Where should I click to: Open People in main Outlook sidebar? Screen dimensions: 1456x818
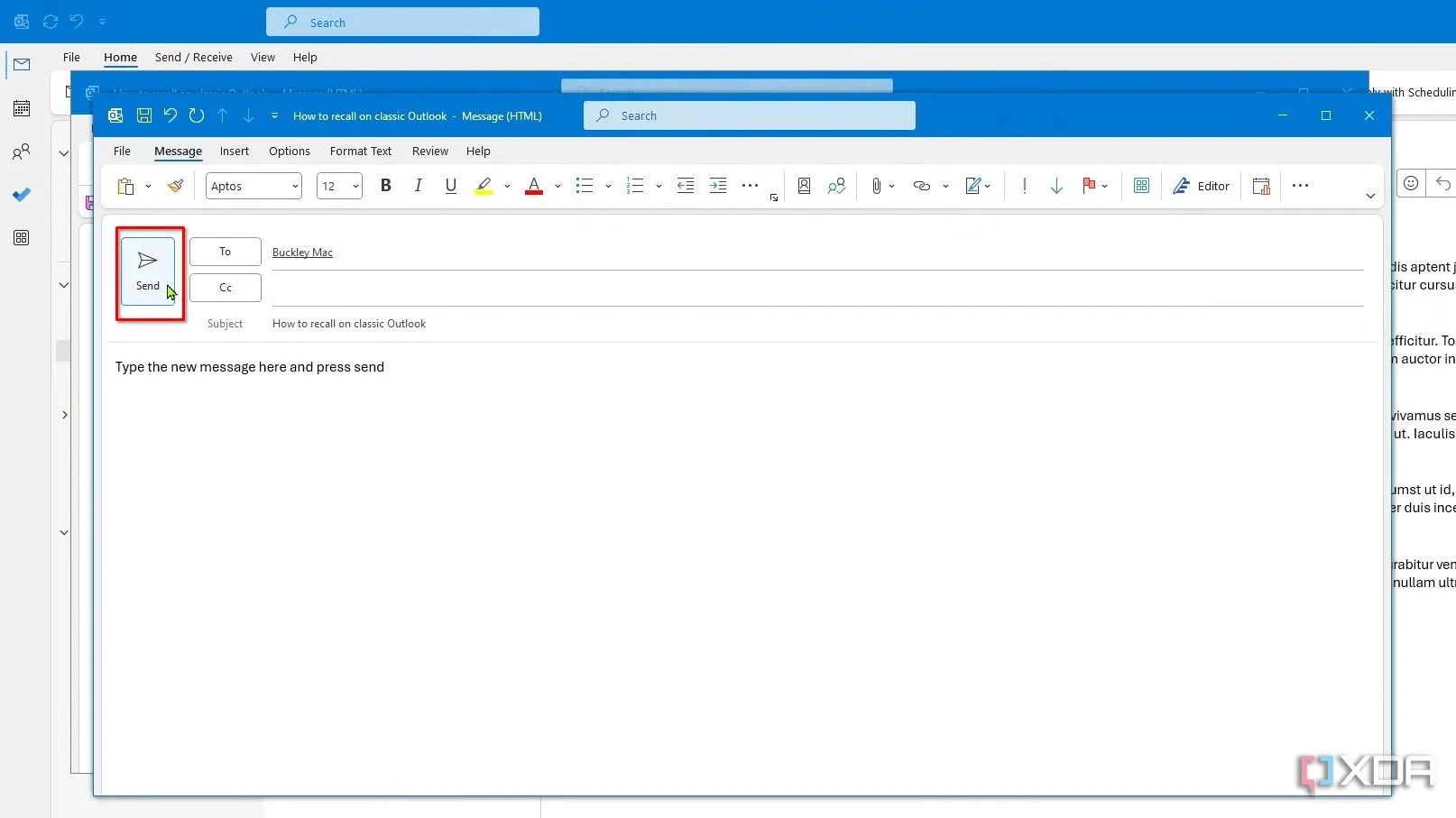(22, 152)
